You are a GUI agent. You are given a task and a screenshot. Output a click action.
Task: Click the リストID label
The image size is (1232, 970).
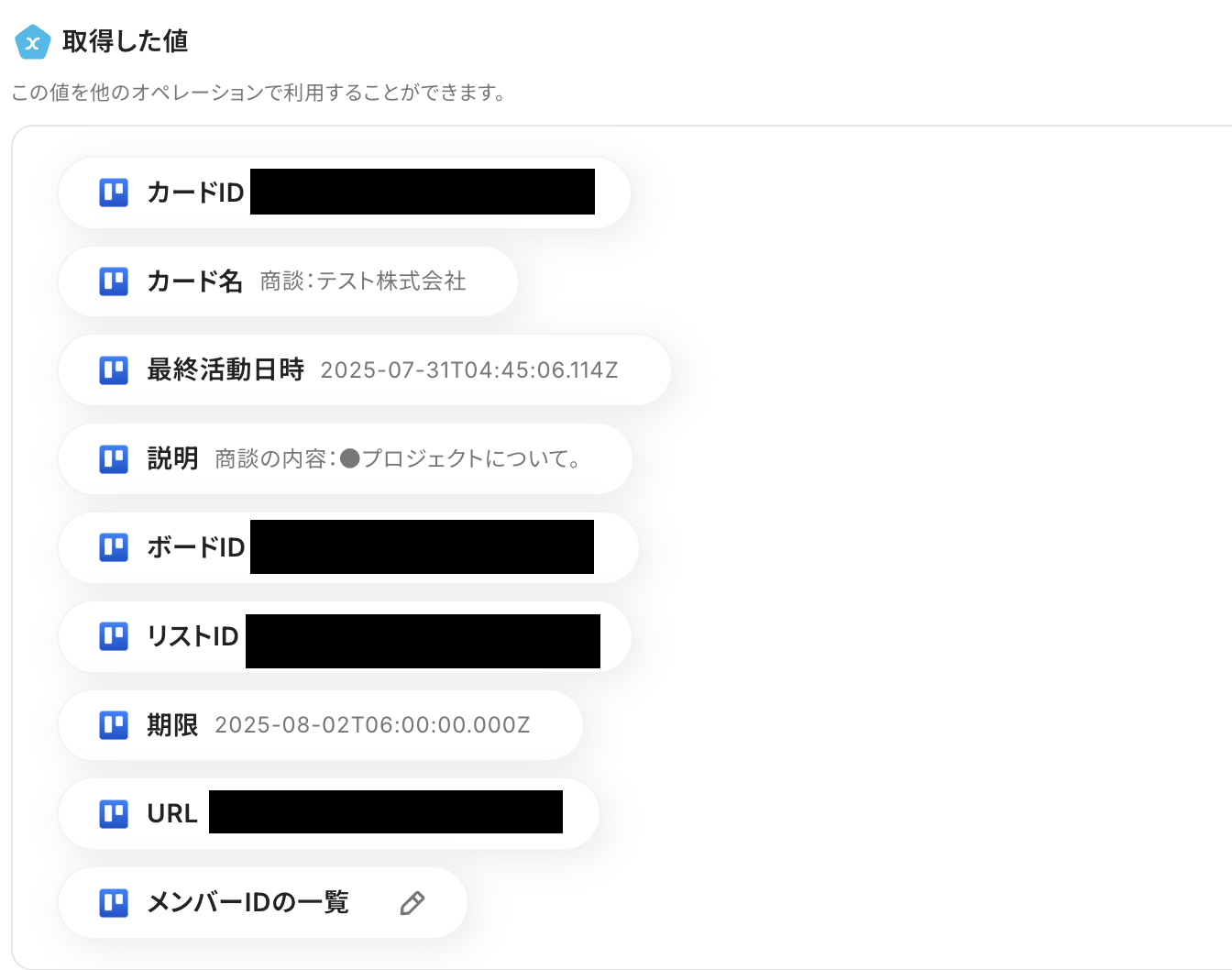(193, 636)
